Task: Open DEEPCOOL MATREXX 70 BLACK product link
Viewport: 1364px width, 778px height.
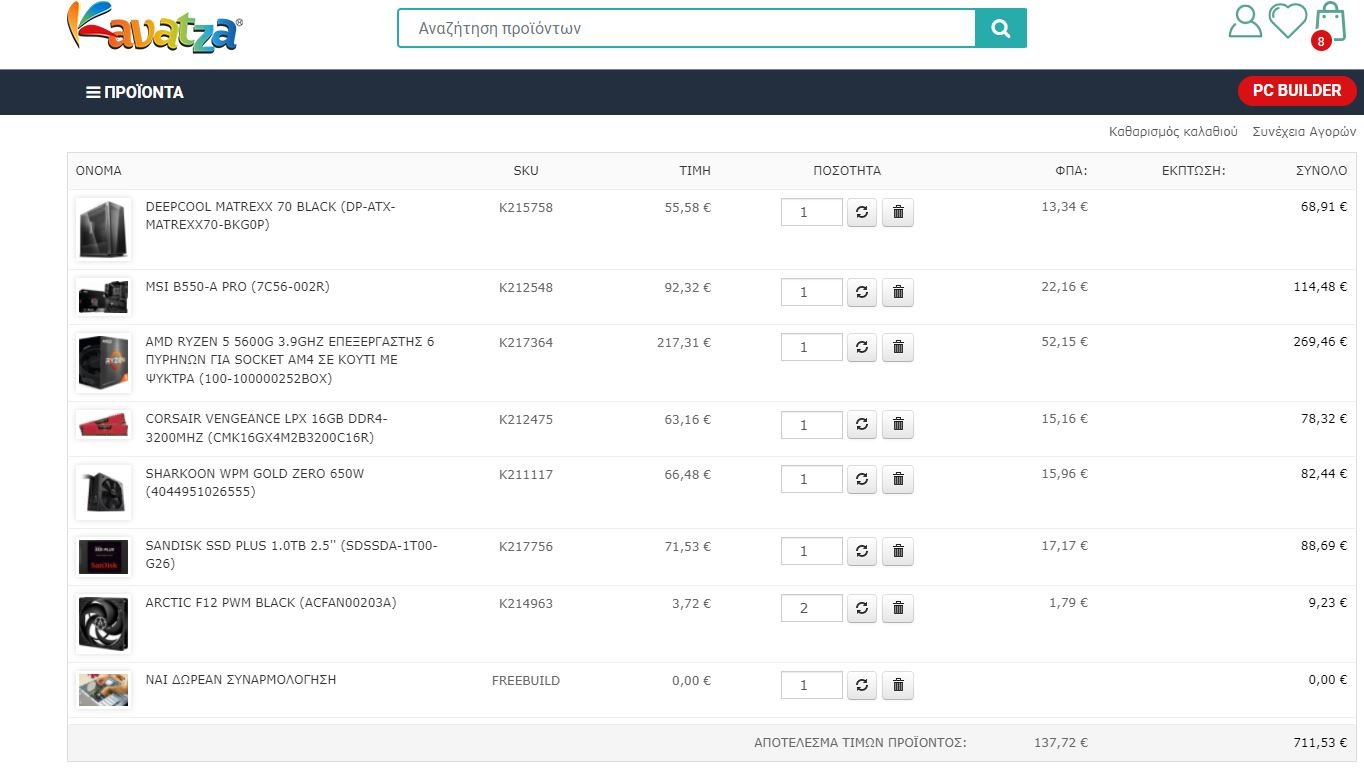Action: coord(270,216)
